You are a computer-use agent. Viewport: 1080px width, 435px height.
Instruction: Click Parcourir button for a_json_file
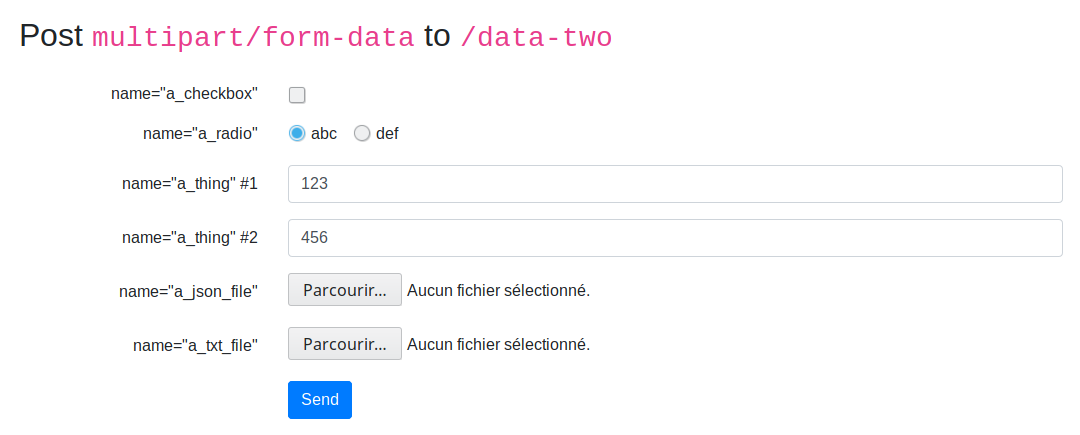[345, 291]
